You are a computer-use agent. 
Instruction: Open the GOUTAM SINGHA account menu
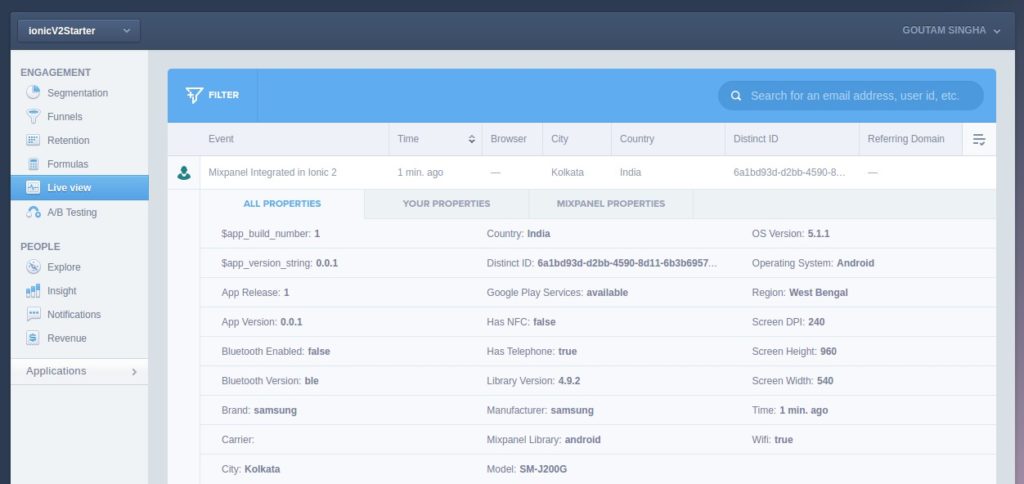(x=951, y=31)
